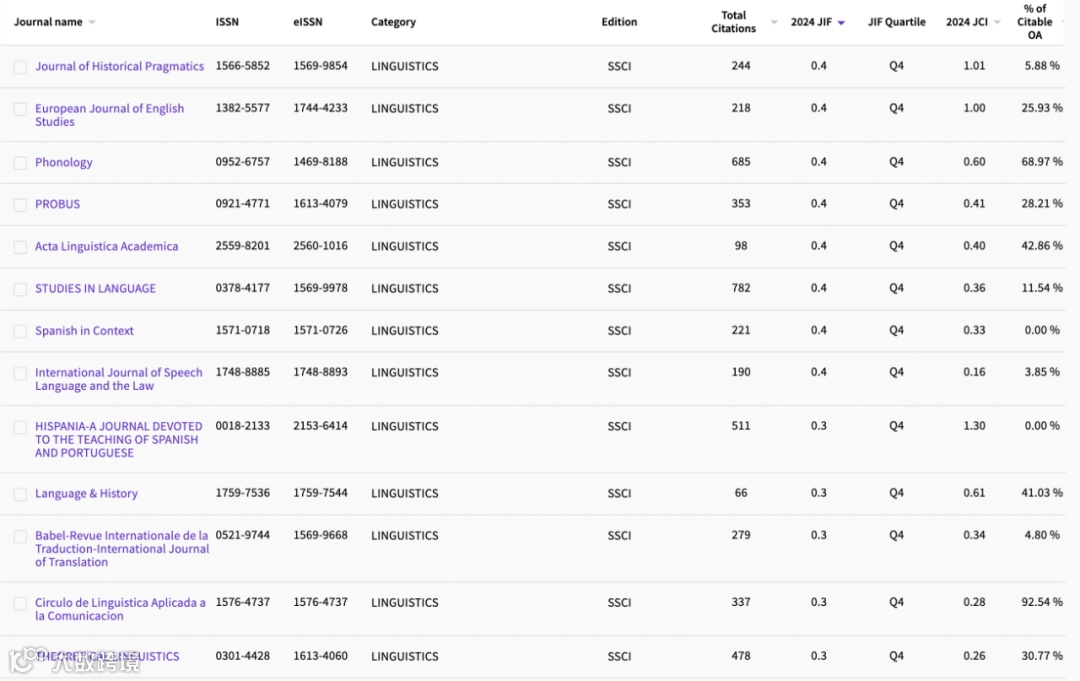
Task: Click the Category column header
Action: click(393, 22)
